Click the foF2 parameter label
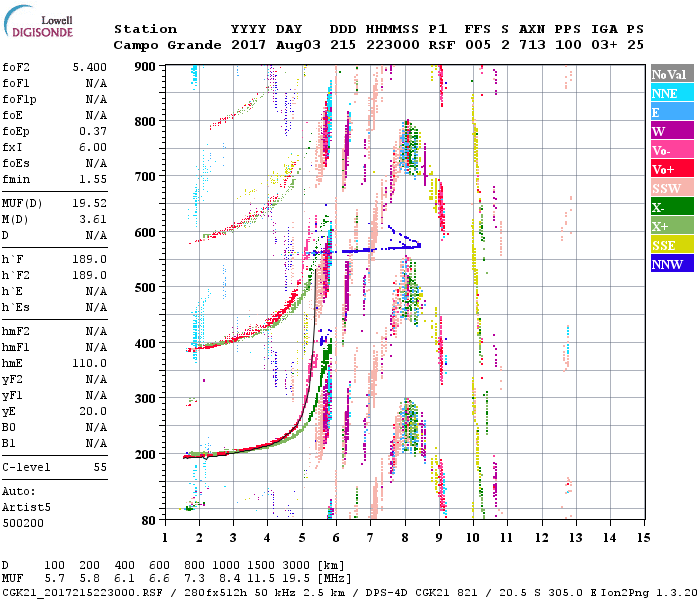700x600 pixels. [x=16, y=67]
